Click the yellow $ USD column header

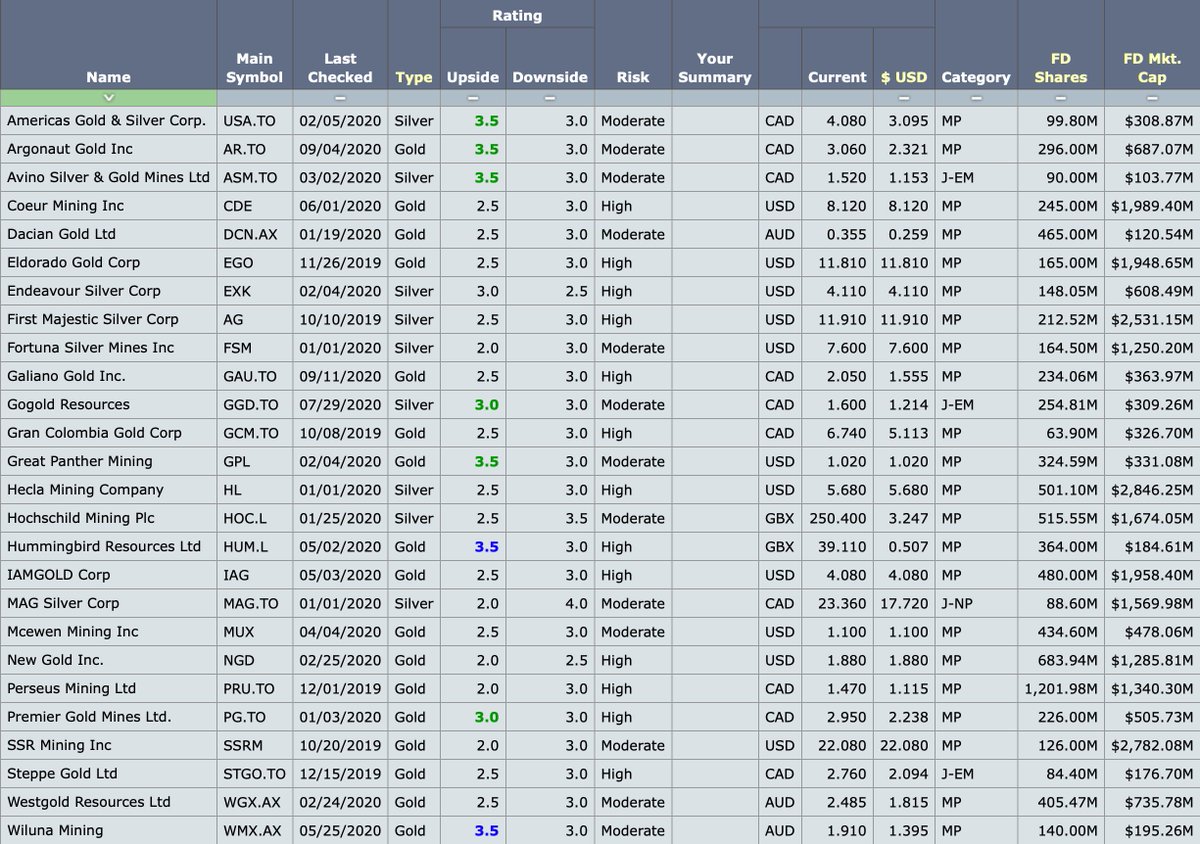pyautogui.click(x=904, y=77)
